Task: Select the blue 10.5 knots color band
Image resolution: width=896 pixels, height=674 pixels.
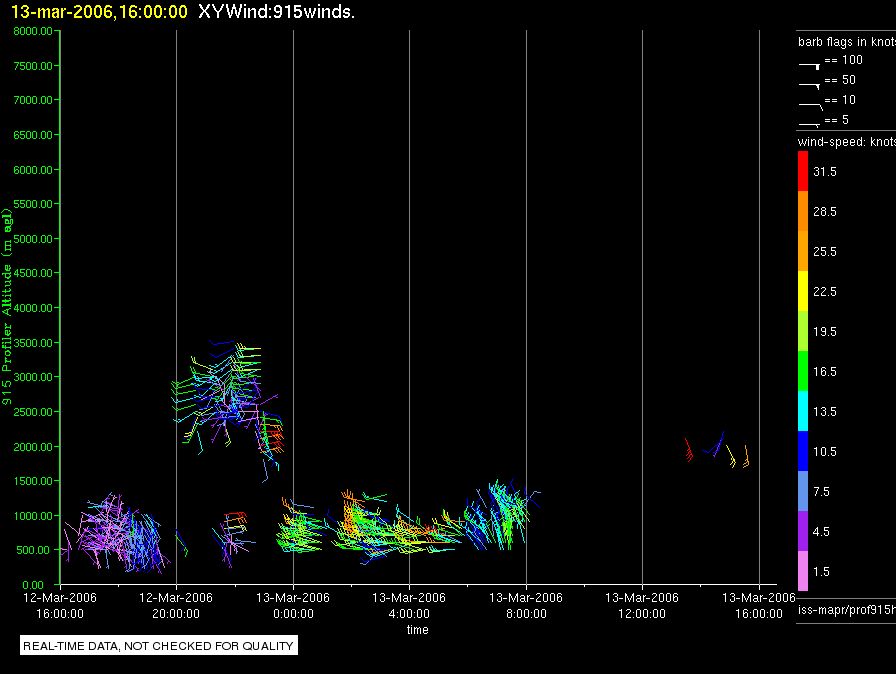Action: coord(803,451)
